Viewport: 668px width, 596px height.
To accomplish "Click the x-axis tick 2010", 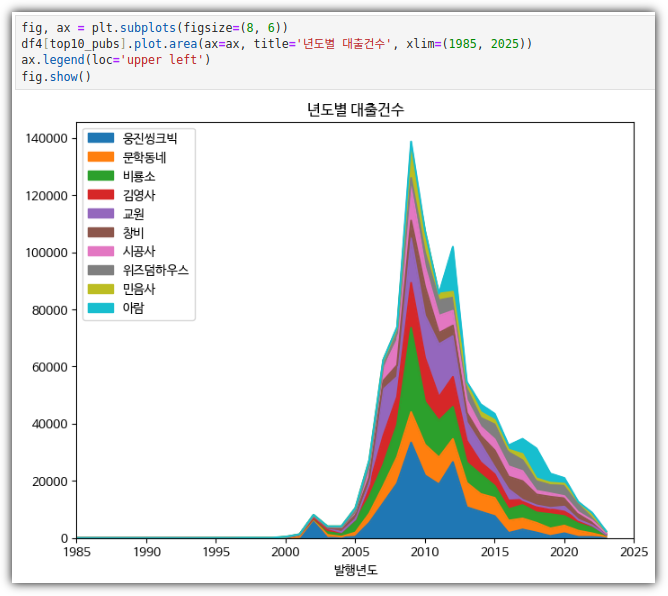I will [x=425, y=552].
